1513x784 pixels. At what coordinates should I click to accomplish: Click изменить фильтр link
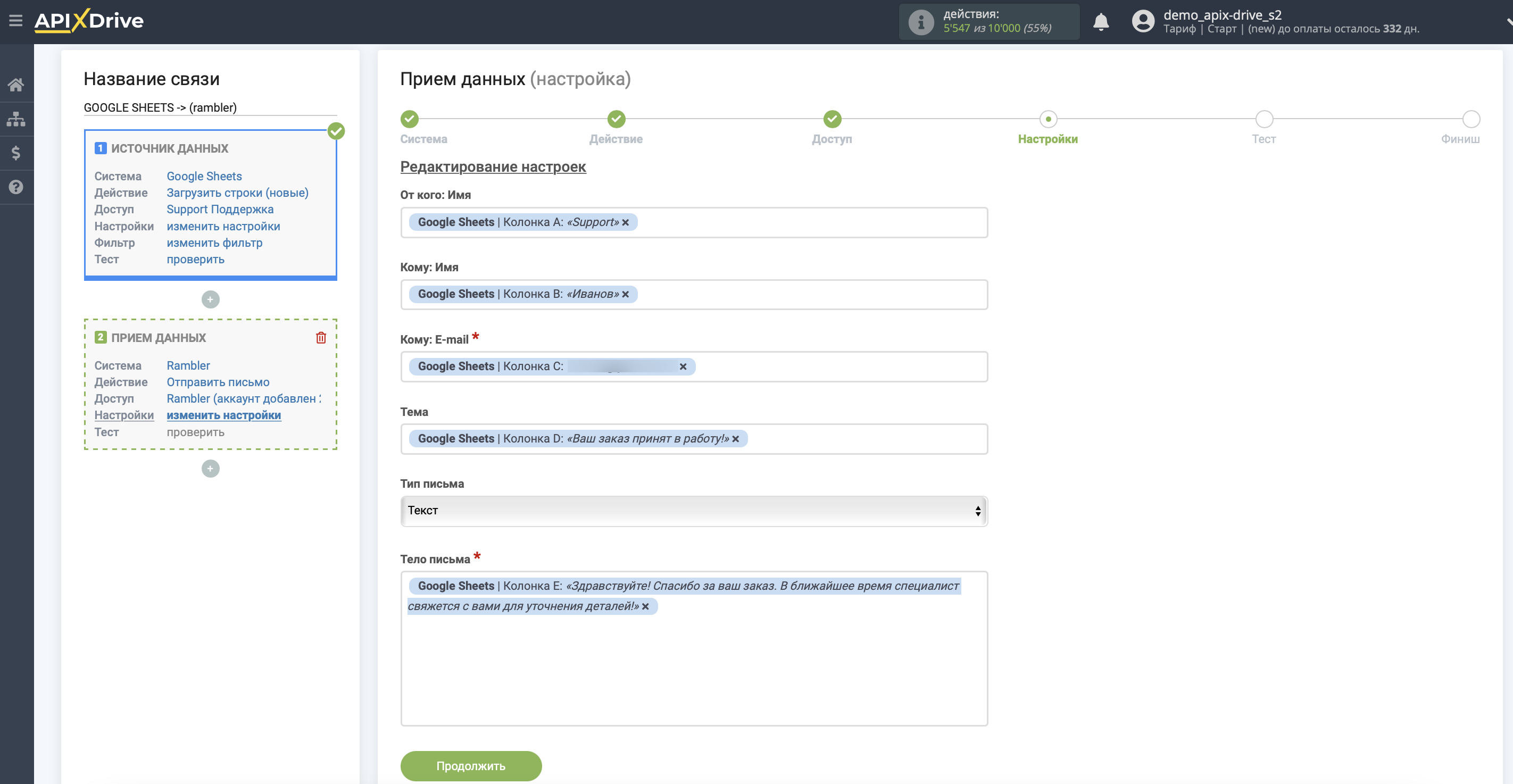(214, 243)
